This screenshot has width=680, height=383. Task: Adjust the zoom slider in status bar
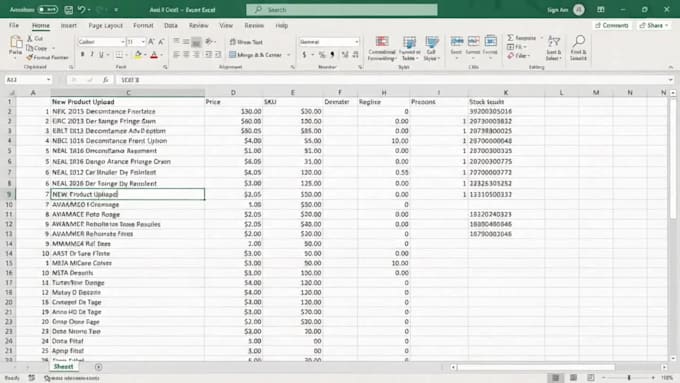pos(628,378)
